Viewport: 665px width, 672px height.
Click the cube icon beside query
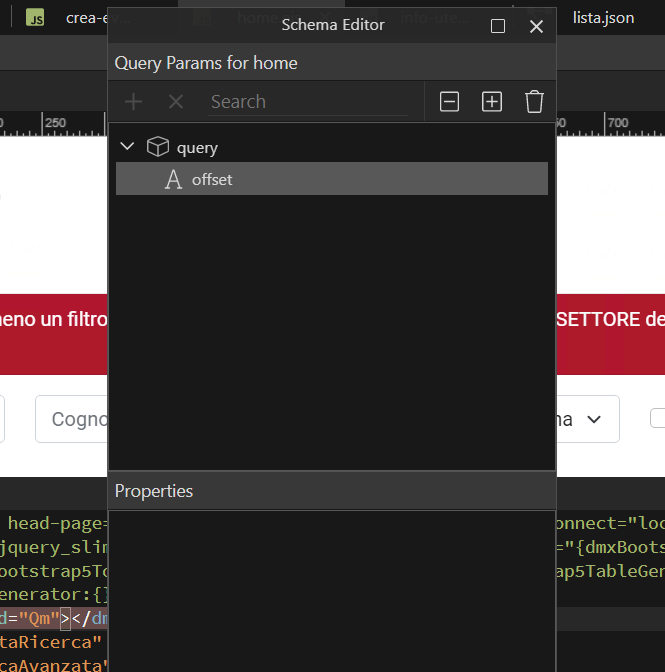158,147
